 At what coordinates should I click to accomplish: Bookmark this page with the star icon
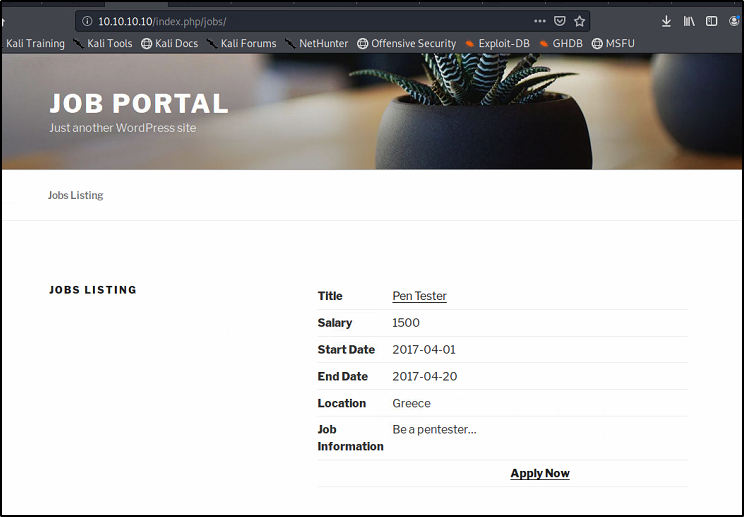(579, 21)
